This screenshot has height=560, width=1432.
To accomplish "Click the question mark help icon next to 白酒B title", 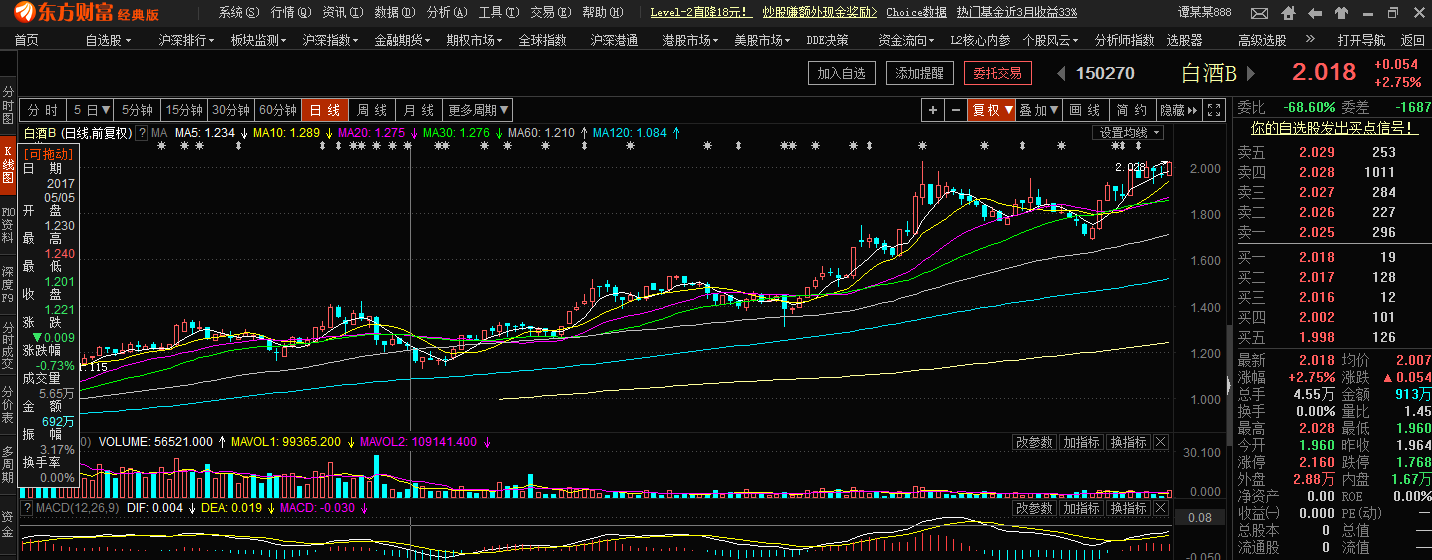I will tap(142, 133).
